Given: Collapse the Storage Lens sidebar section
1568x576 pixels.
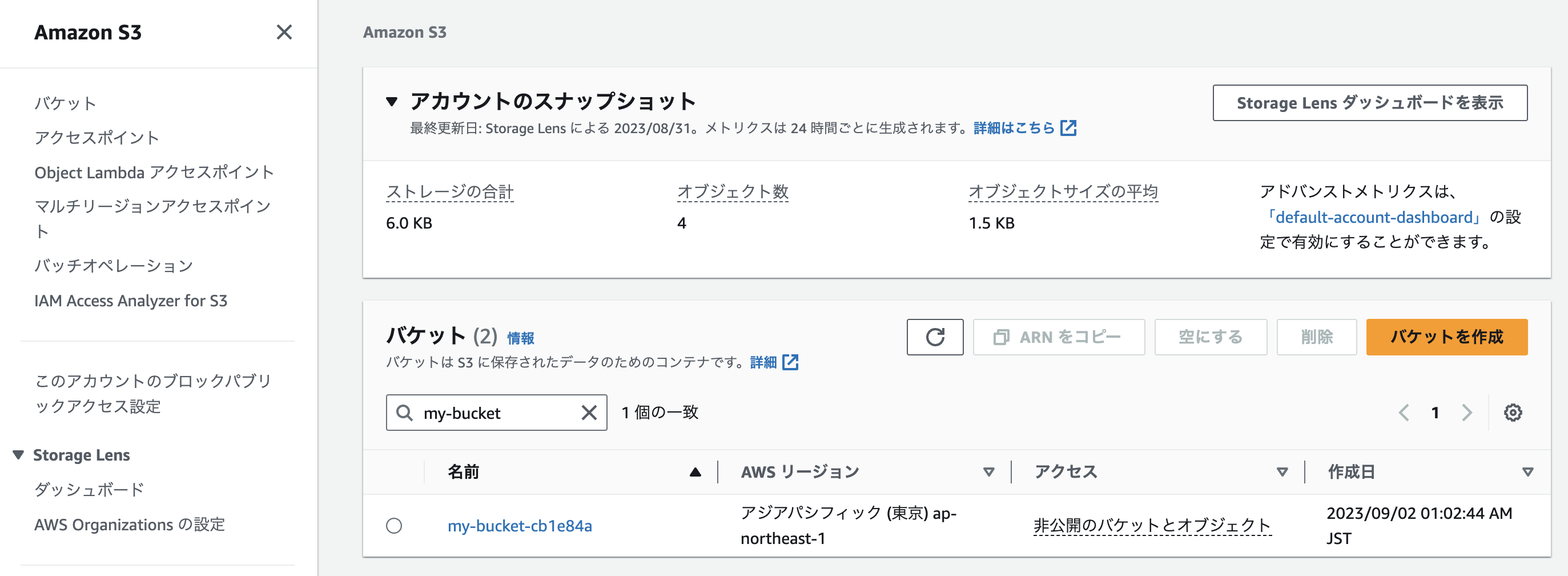Looking at the screenshot, I should click(18, 455).
